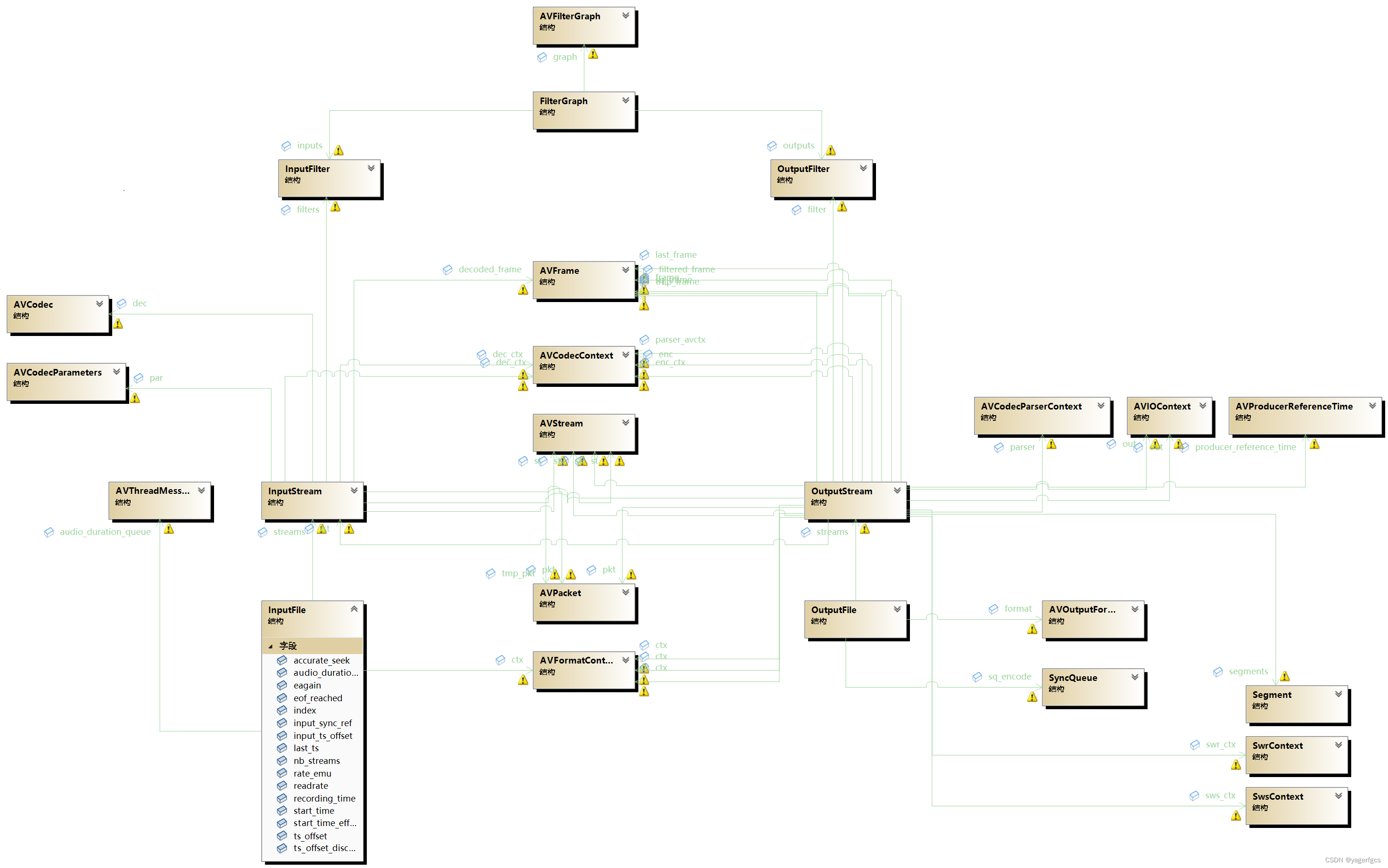Select the input_ts_offset field row

313,736
